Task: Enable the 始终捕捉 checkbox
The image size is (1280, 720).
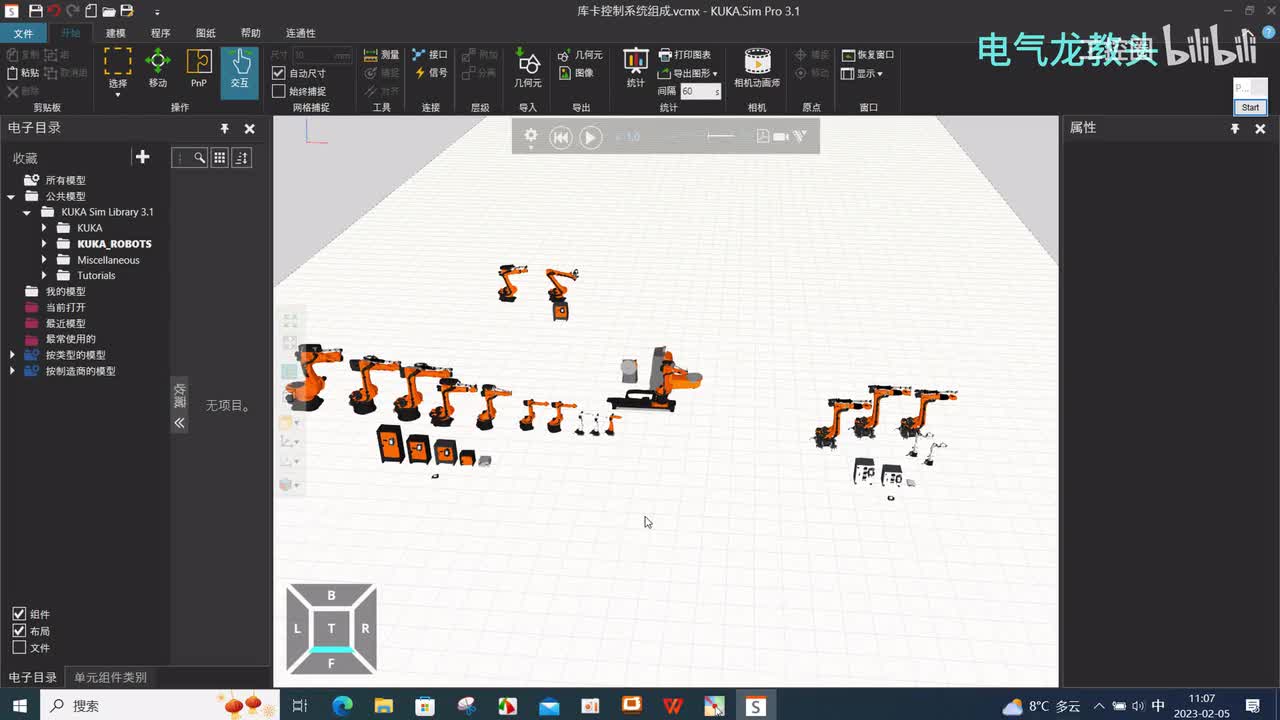Action: 279,91
